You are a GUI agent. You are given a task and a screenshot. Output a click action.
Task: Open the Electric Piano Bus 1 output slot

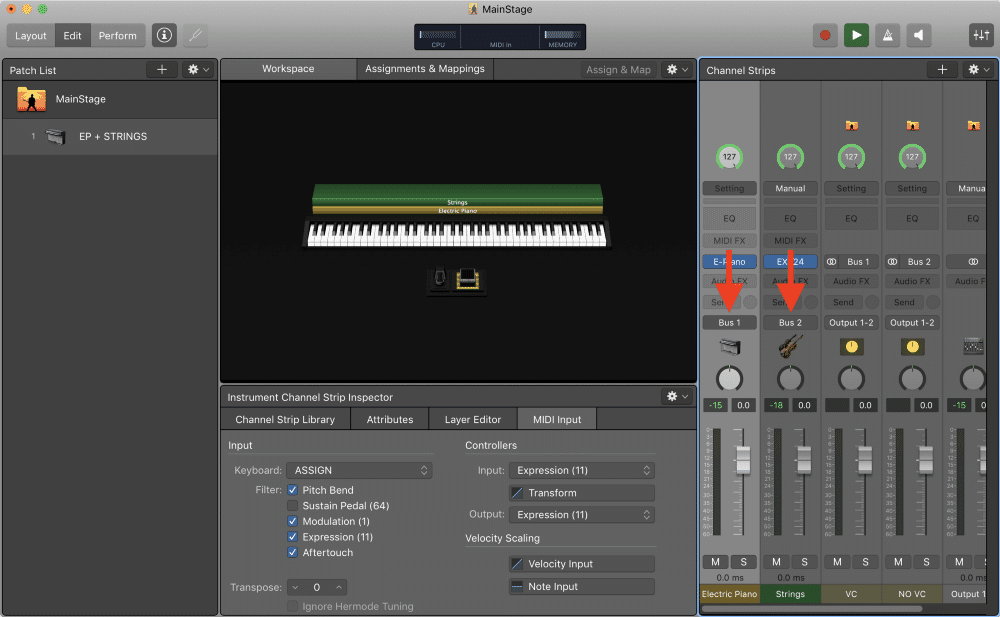click(730, 322)
